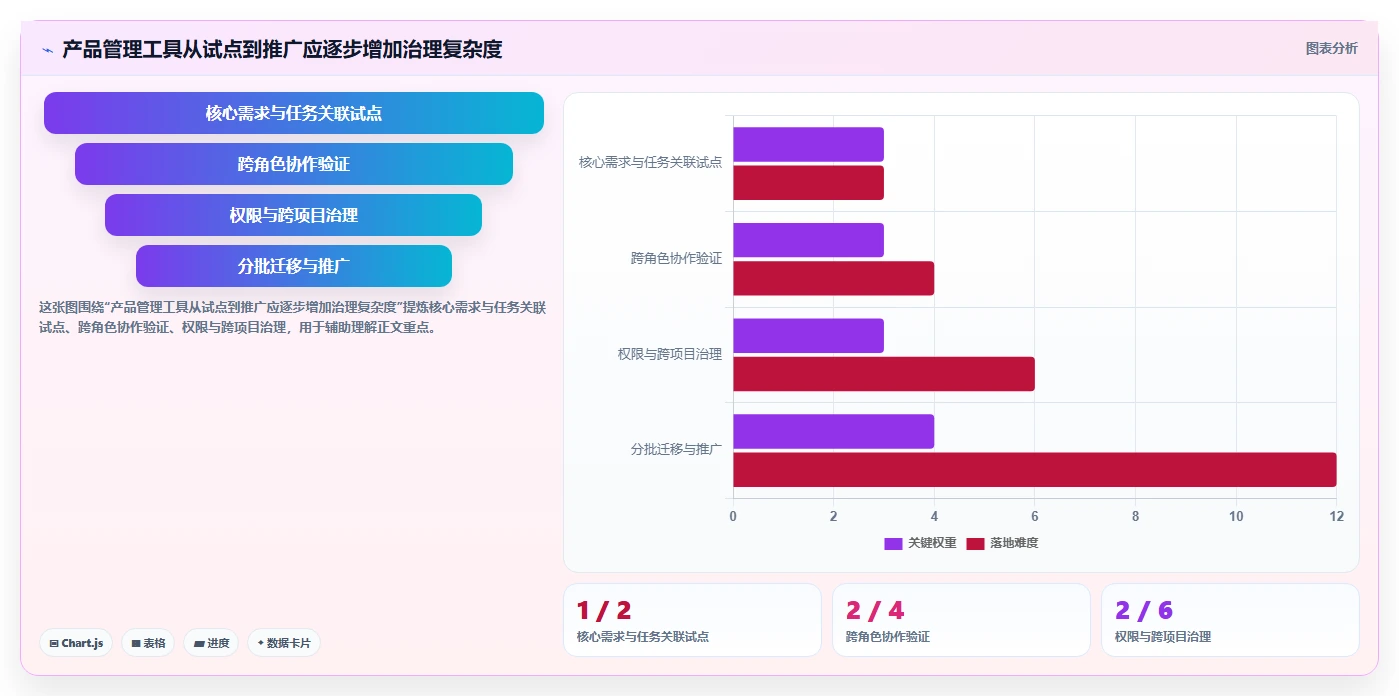Click purple 关键权重 bar for 跨角色协作验证
The height and width of the screenshot is (696, 1399).
(x=808, y=240)
